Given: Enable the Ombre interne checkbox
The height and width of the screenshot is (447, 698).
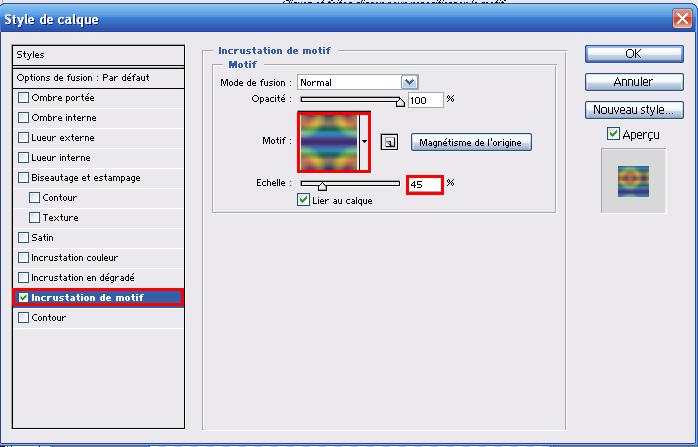Looking at the screenshot, I should pyautogui.click(x=23, y=118).
